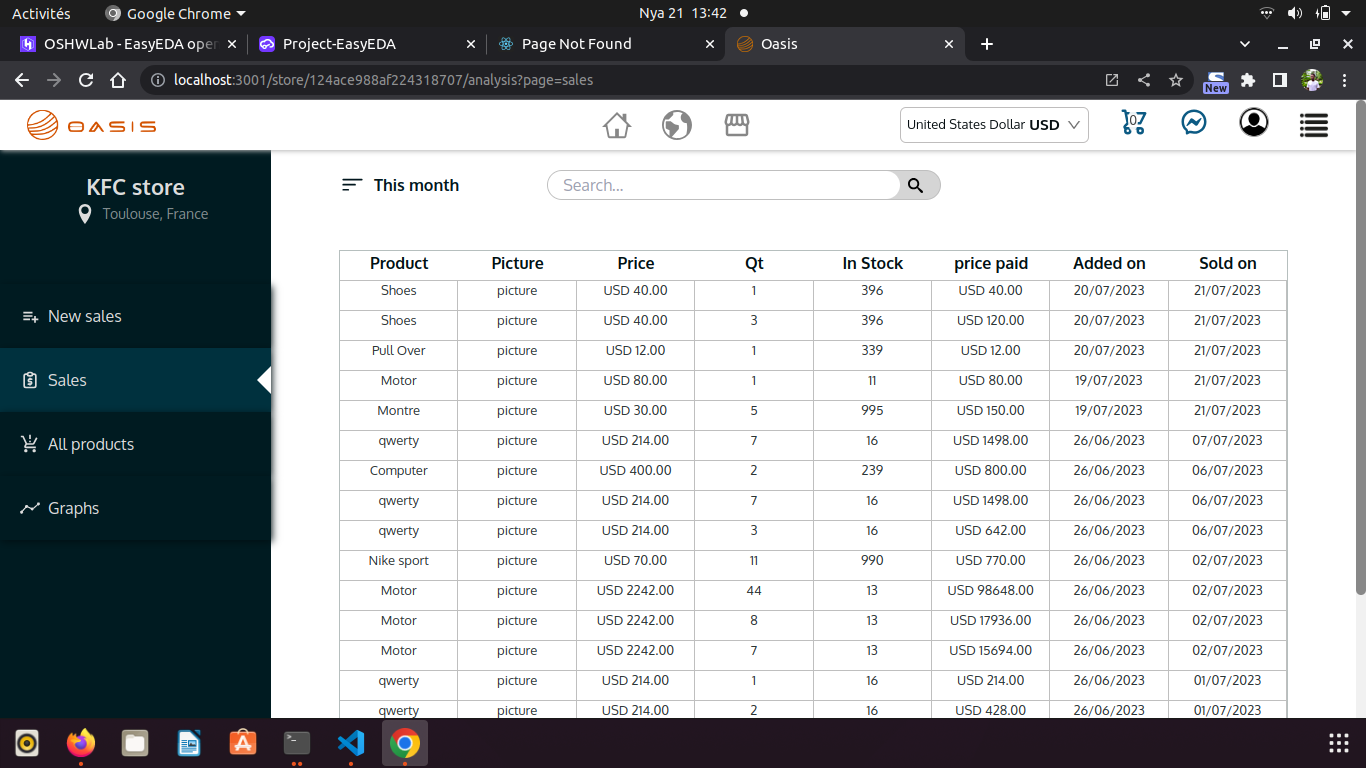The width and height of the screenshot is (1366, 768).
Task: Open the New sales sidebar item
Action: click(135, 316)
